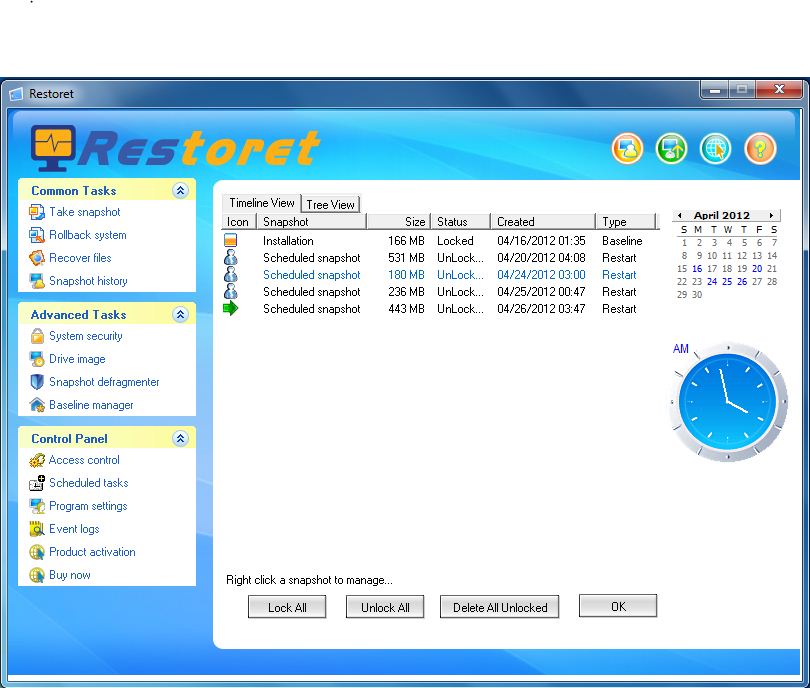
Task: Collapse the Advanced Tasks panel
Action: (180, 315)
